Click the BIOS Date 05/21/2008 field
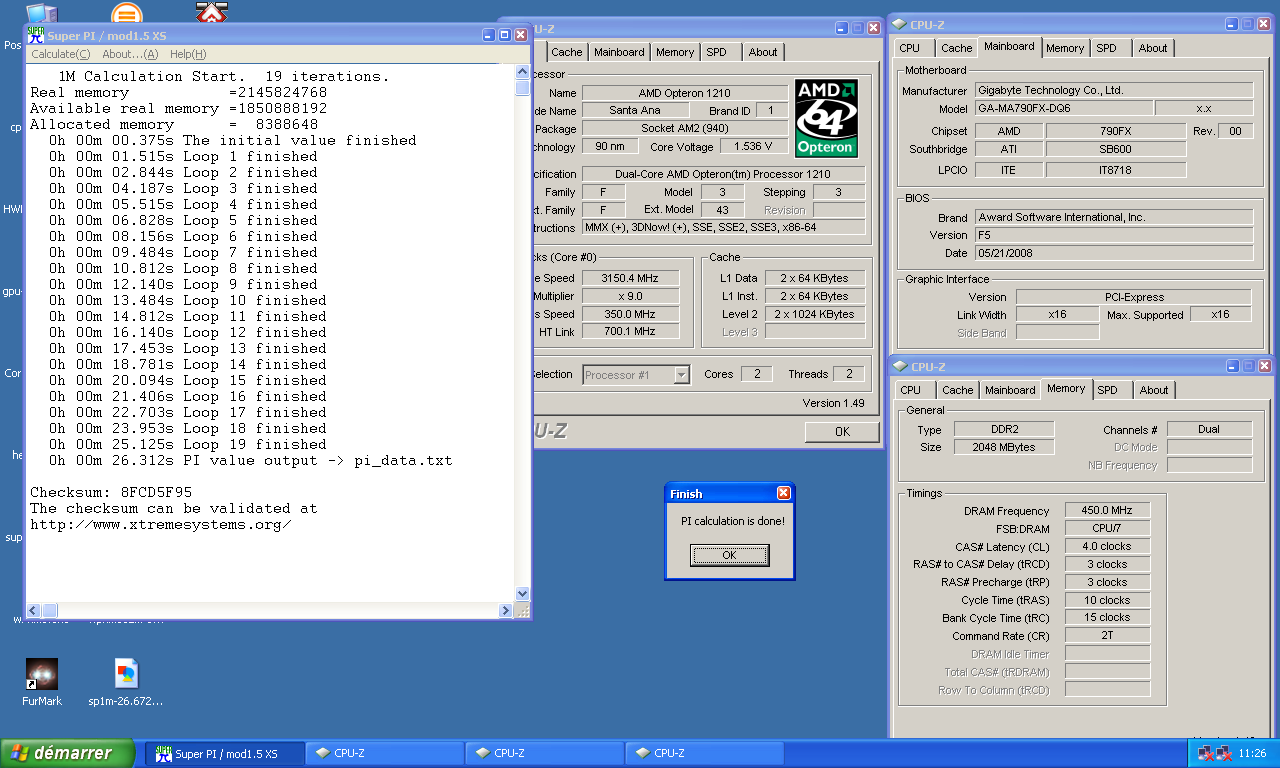 point(1114,253)
